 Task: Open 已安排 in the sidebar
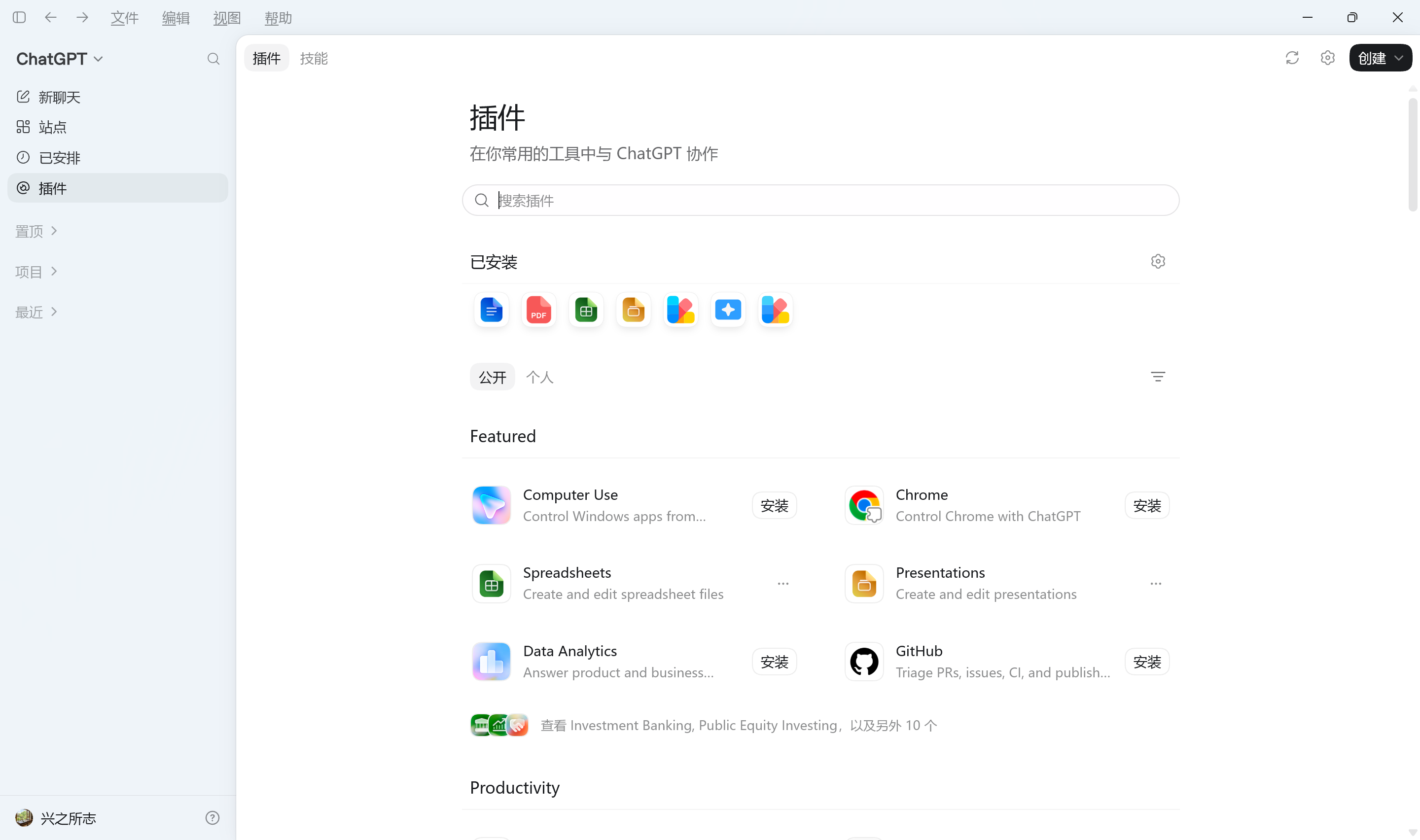tap(118, 157)
